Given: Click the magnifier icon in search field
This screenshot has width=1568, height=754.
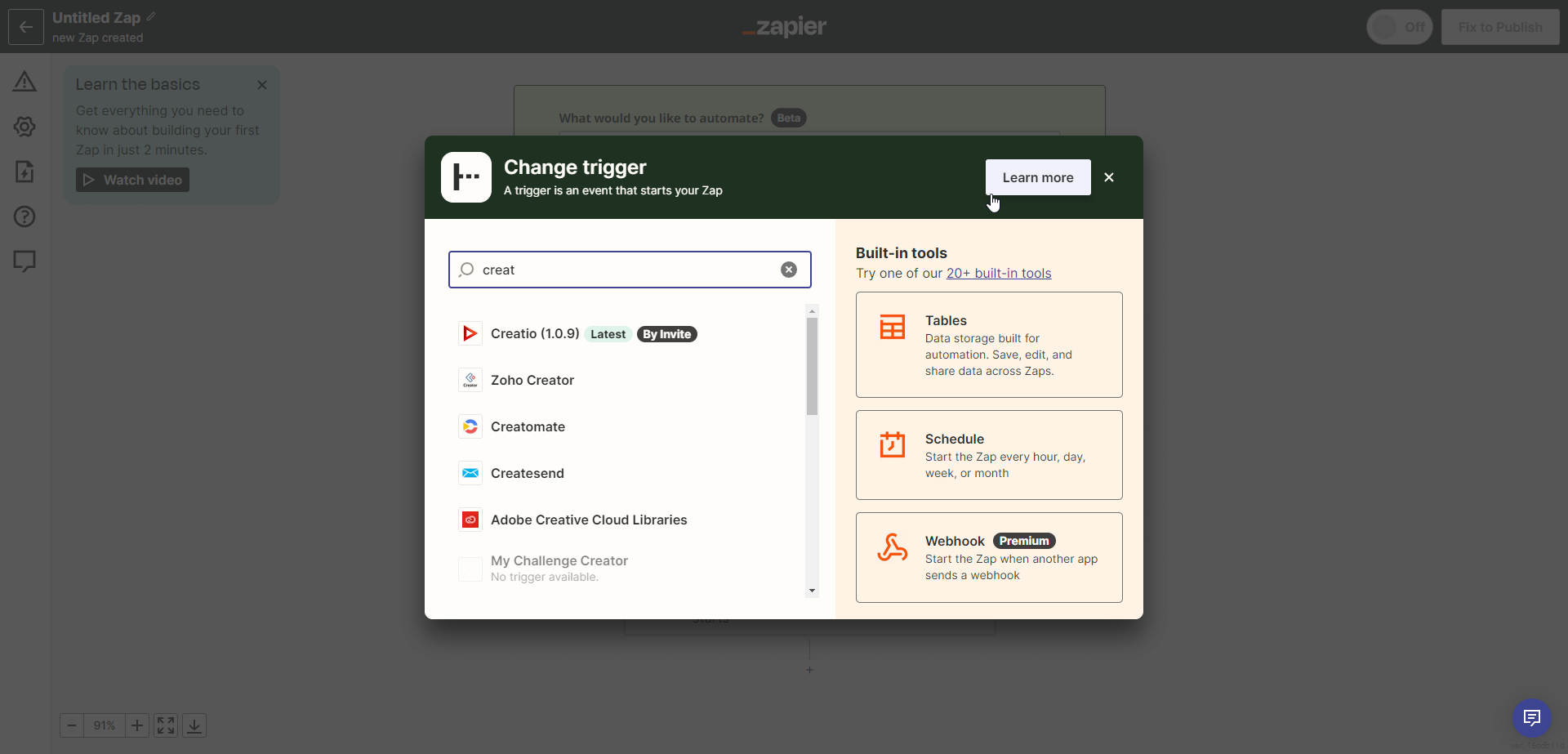Looking at the screenshot, I should point(466,270).
